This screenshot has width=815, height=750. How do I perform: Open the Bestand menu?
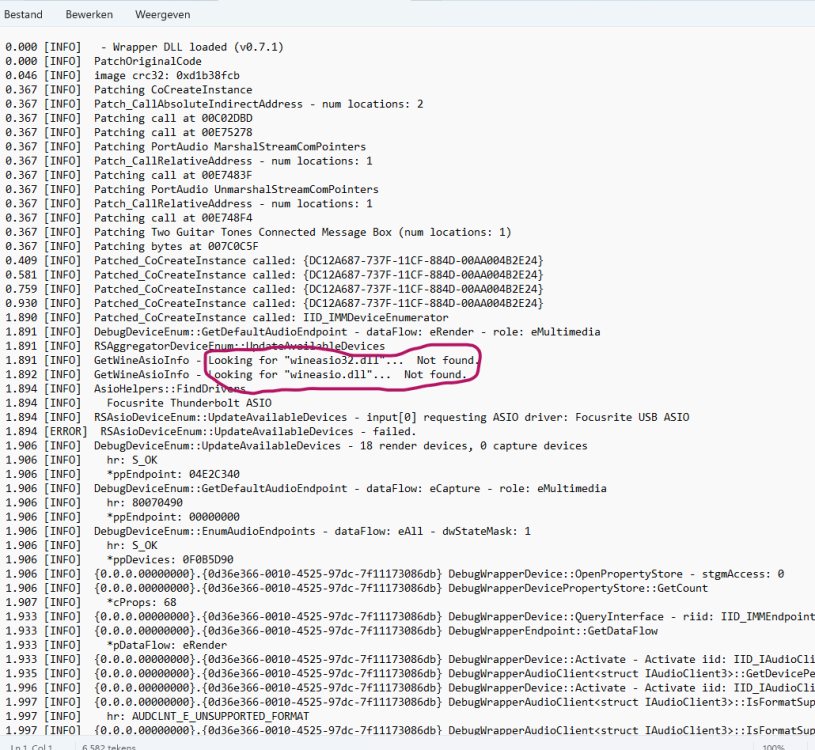pyautogui.click(x=23, y=15)
